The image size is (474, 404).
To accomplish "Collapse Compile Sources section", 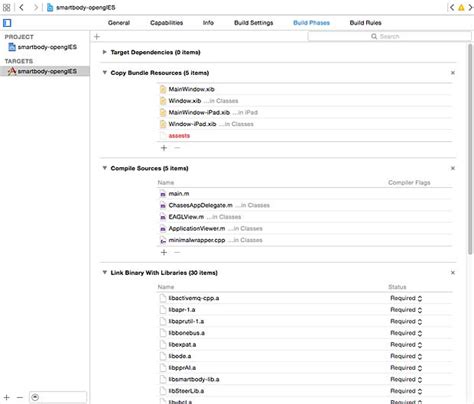I will click(104, 168).
